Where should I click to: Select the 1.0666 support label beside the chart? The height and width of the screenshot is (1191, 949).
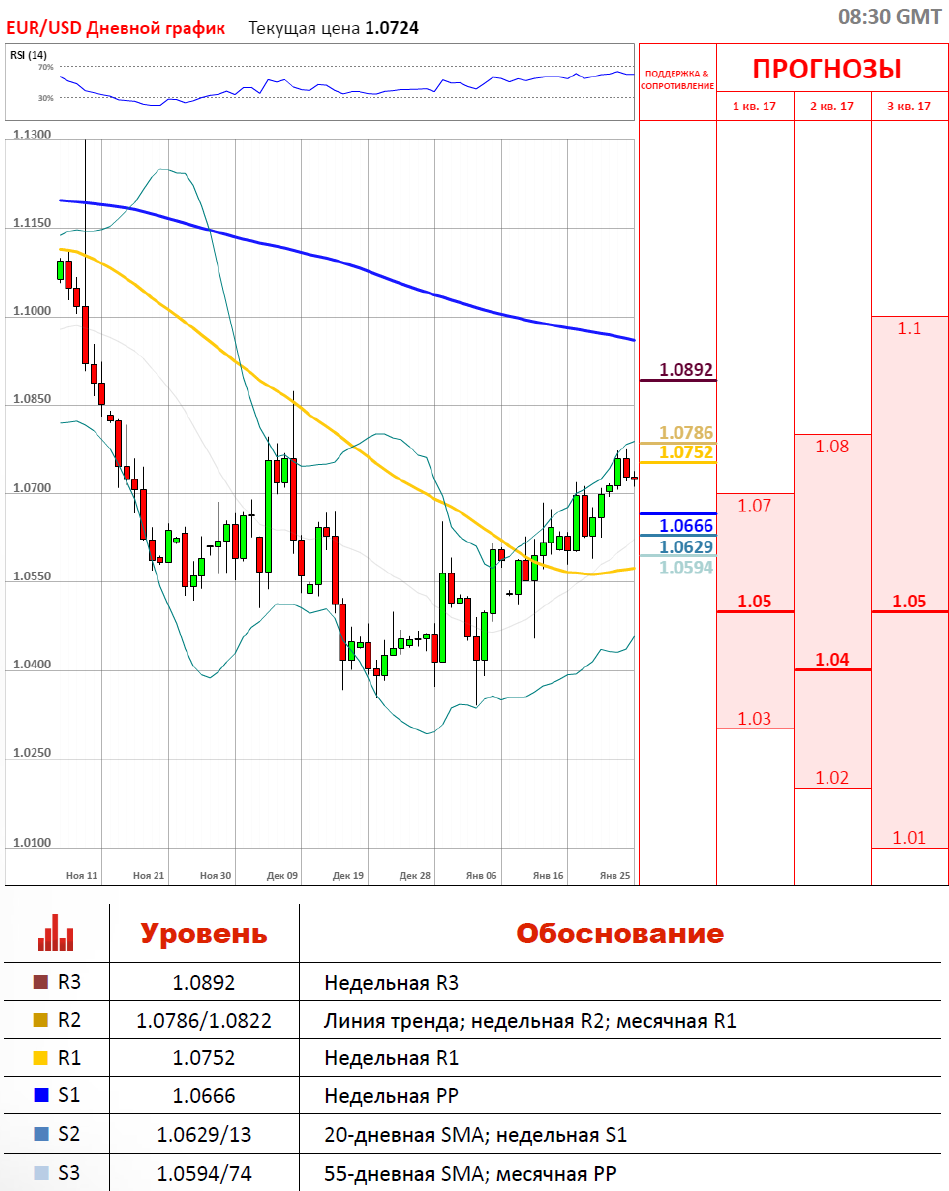[x=685, y=526]
